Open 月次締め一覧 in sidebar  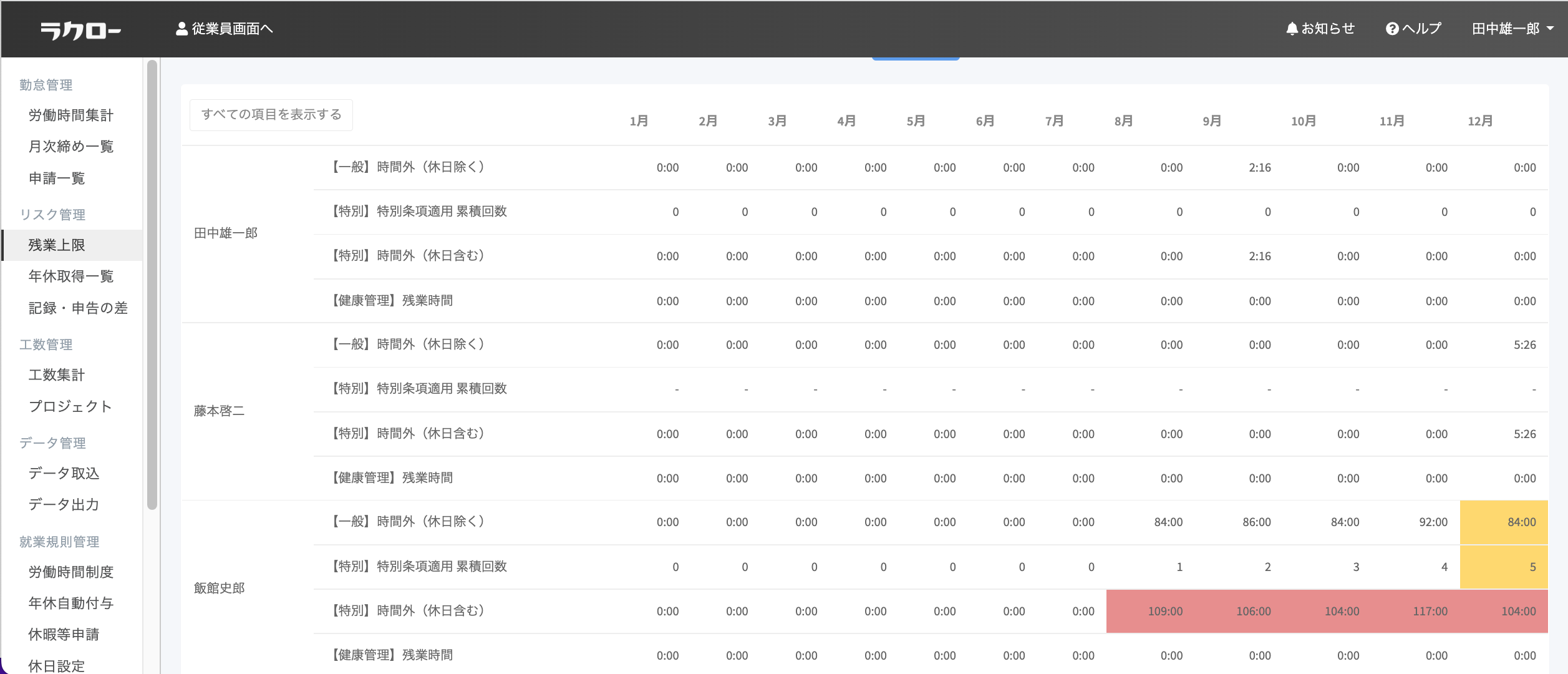[71, 147]
